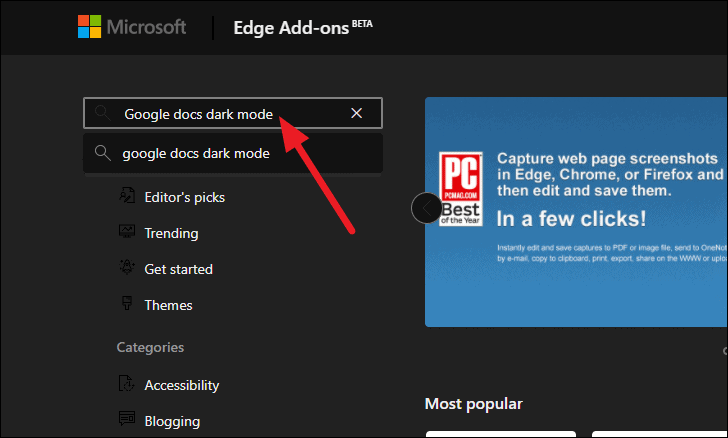This screenshot has height=438, width=728.
Task: Open the Edge Add-ons home title
Action: (303, 27)
